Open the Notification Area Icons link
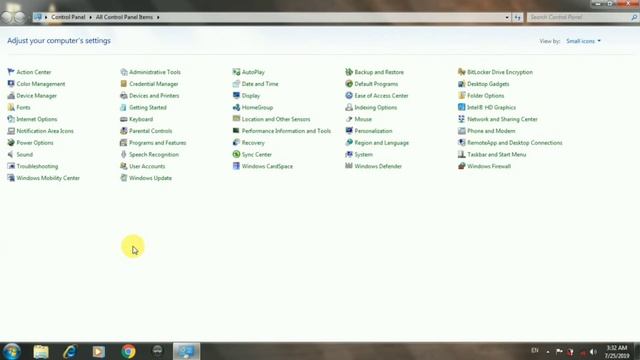The height and width of the screenshot is (360, 640). click(45, 131)
